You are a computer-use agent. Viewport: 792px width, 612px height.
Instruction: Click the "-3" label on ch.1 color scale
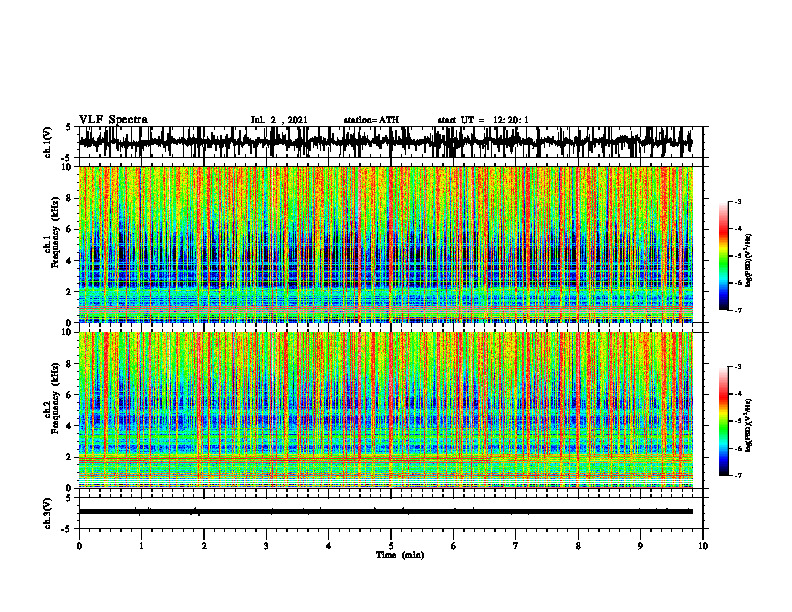(x=738, y=201)
